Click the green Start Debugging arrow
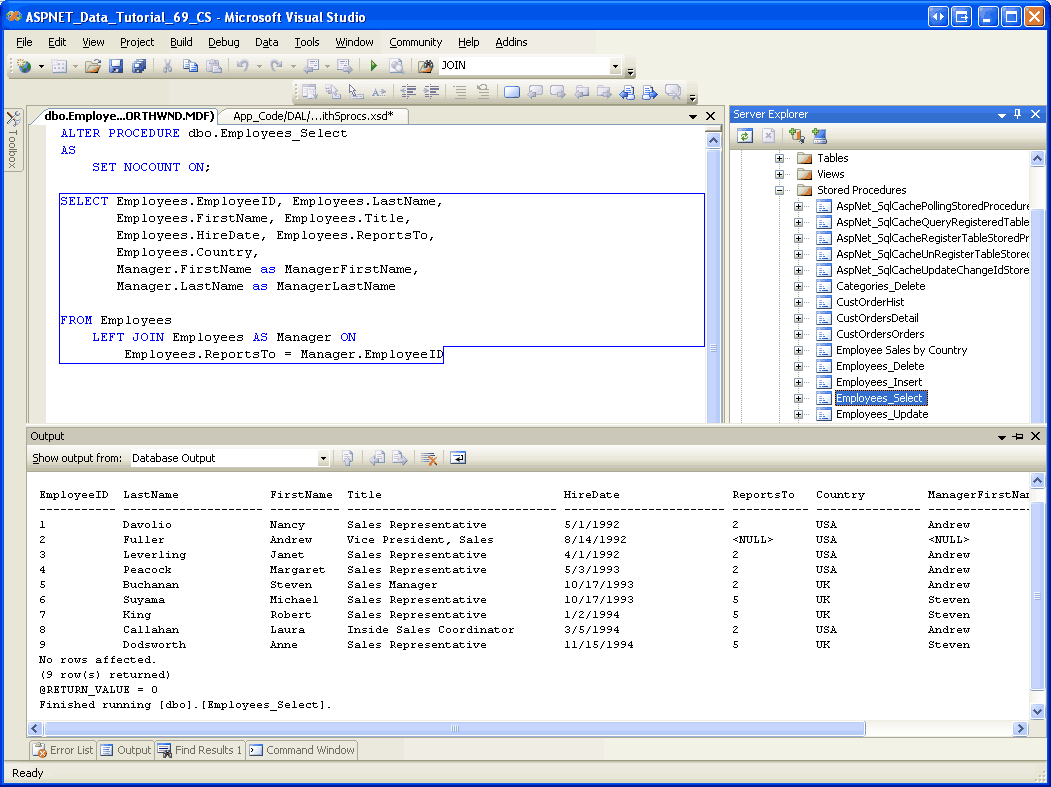Image resolution: width=1051 pixels, height=787 pixels. click(x=373, y=66)
